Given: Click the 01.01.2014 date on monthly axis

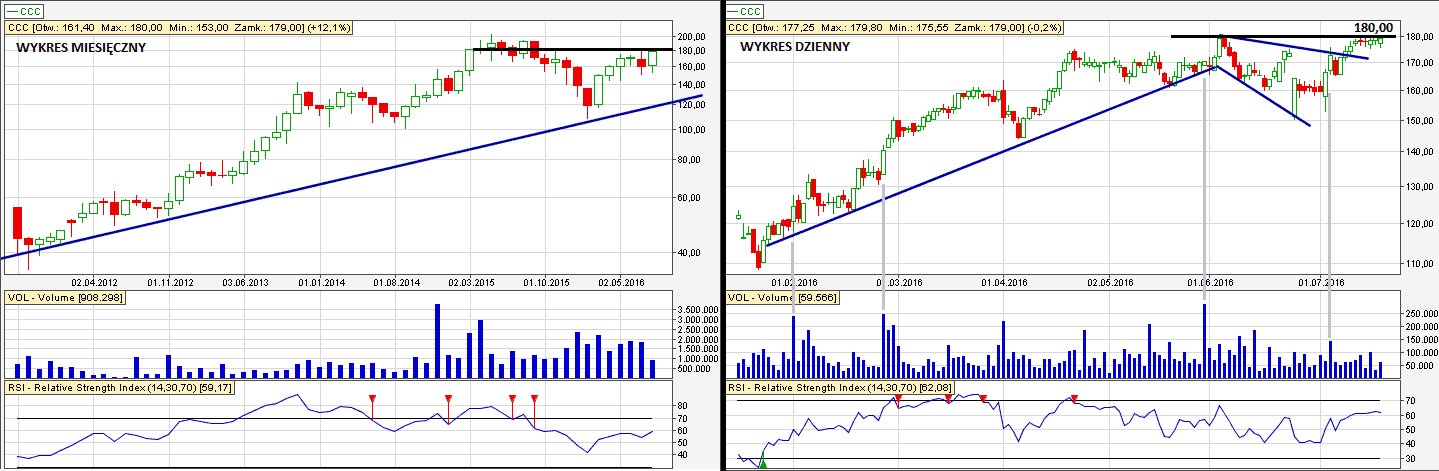Looking at the screenshot, I should (321, 282).
